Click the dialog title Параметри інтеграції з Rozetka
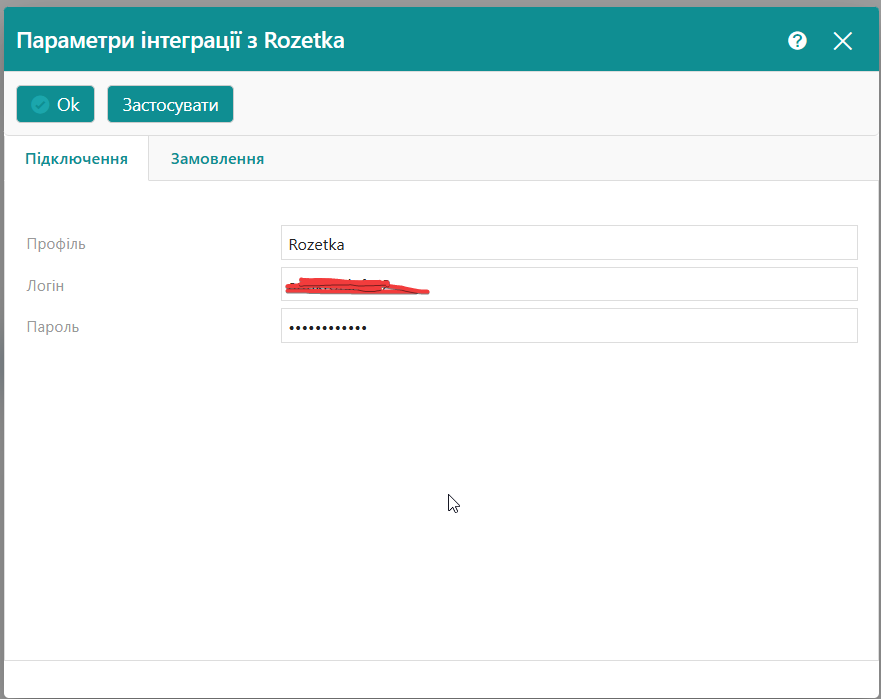Viewport: 881px width, 699px height. (180, 40)
